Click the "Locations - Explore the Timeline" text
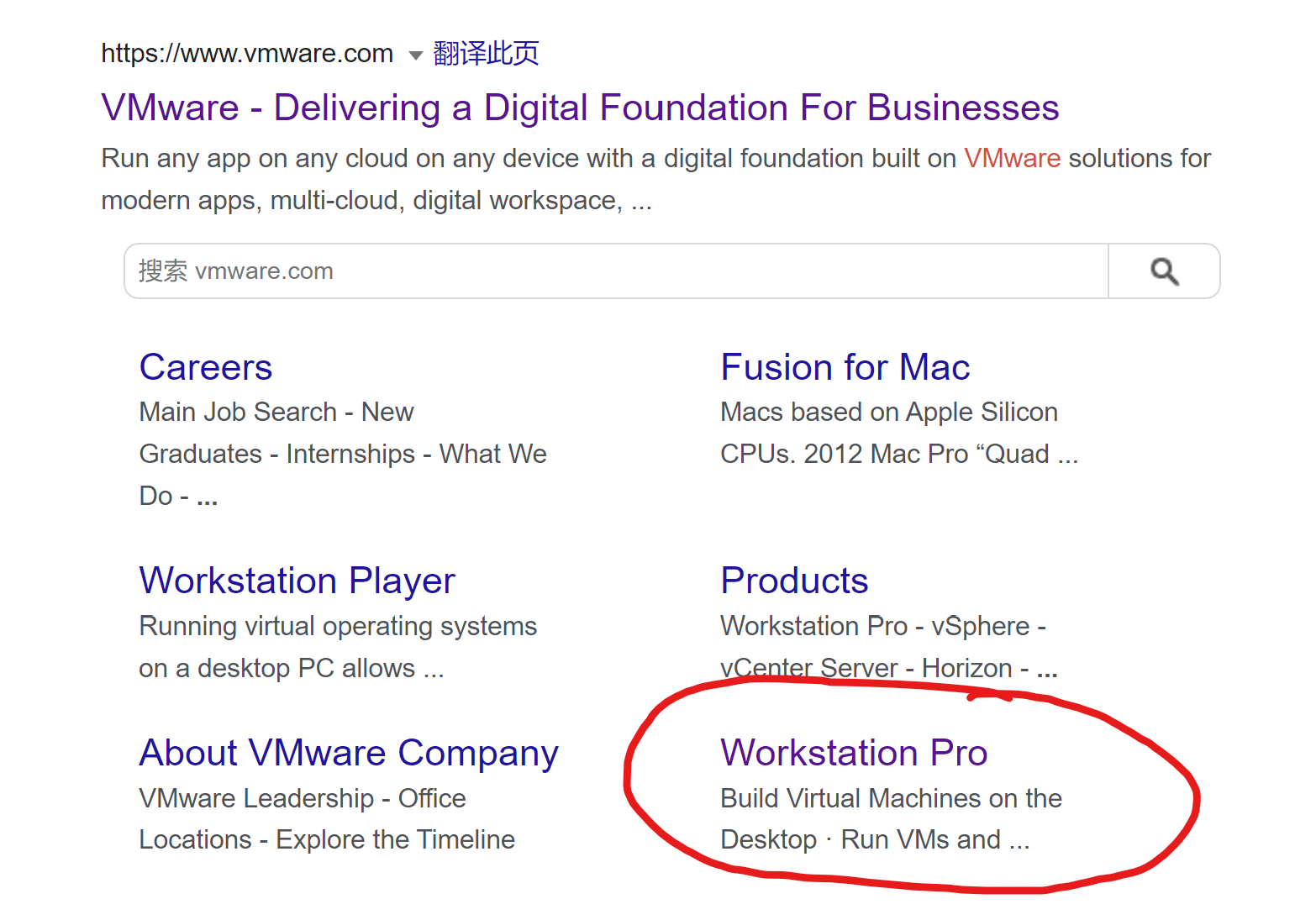The image size is (1316, 920). (x=327, y=839)
